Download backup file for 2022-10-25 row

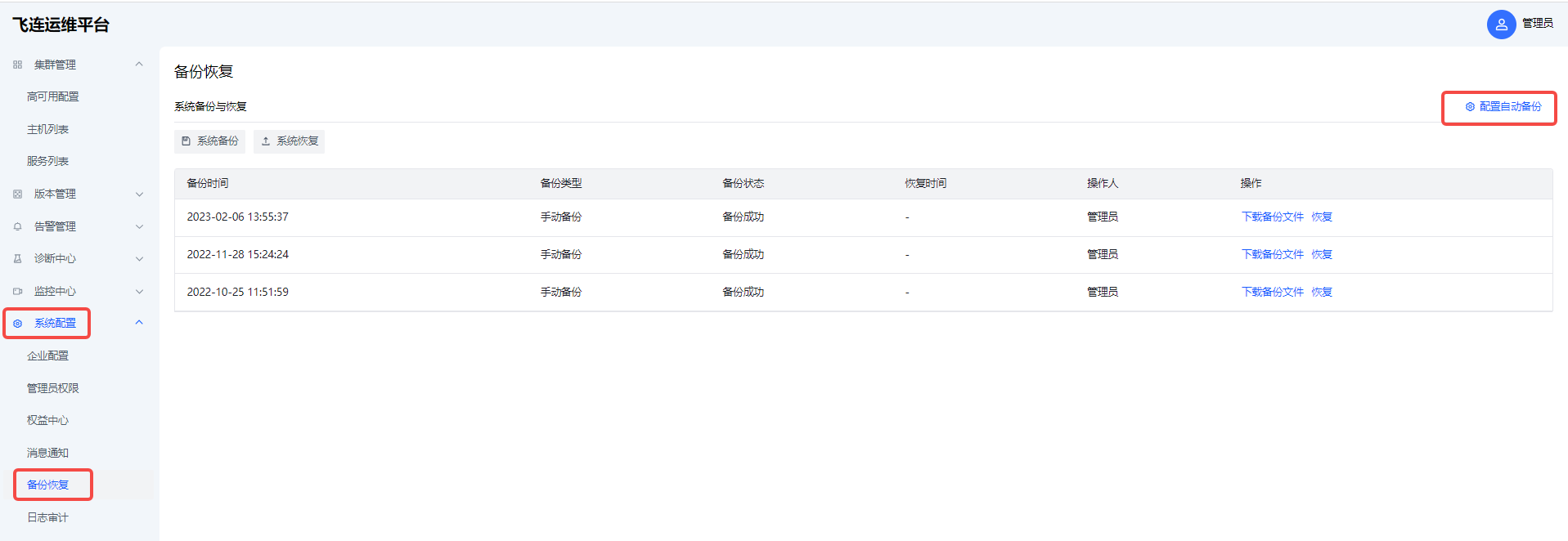(1273, 292)
